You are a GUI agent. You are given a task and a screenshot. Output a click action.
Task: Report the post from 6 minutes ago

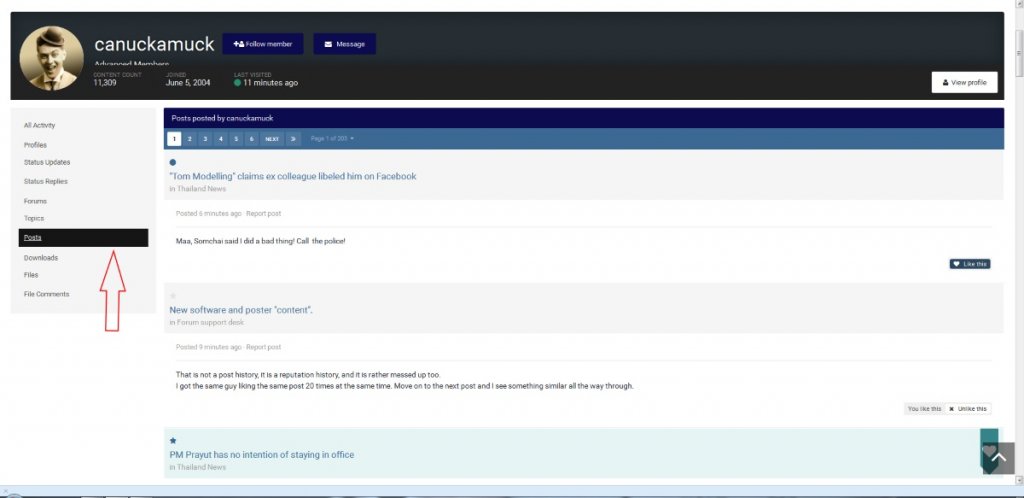[x=264, y=213]
